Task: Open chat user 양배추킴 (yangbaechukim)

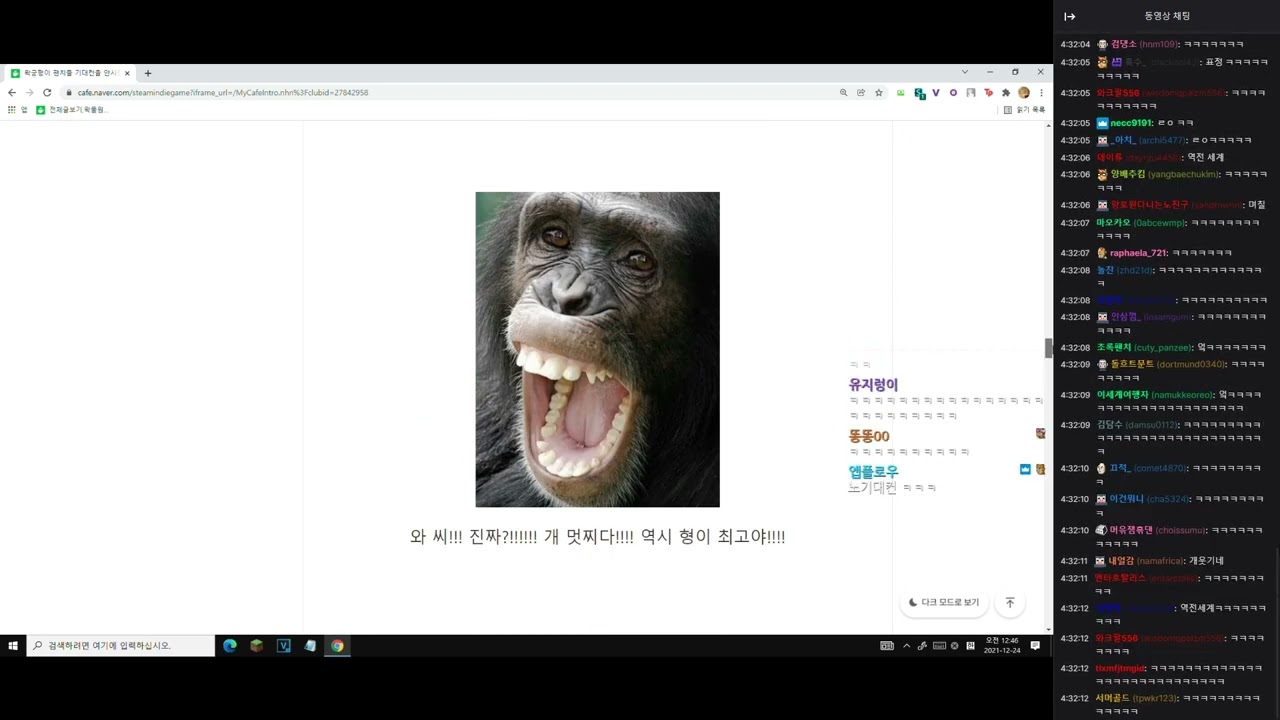Action: [1164, 174]
